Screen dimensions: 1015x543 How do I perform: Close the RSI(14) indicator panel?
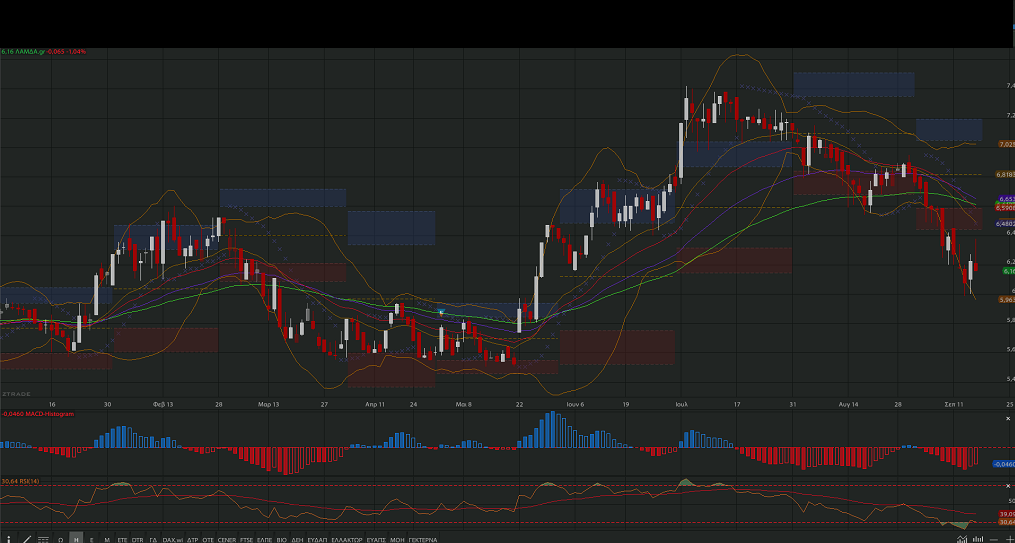click(x=1008, y=486)
